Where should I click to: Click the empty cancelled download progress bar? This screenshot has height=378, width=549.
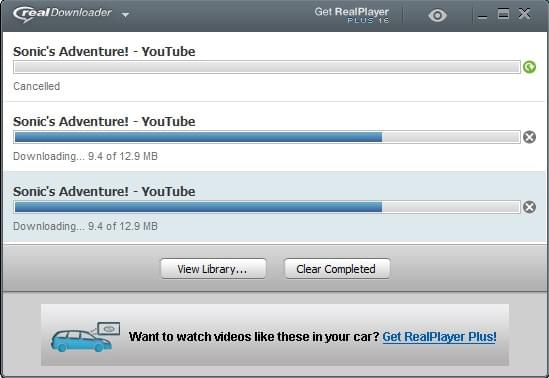click(267, 67)
